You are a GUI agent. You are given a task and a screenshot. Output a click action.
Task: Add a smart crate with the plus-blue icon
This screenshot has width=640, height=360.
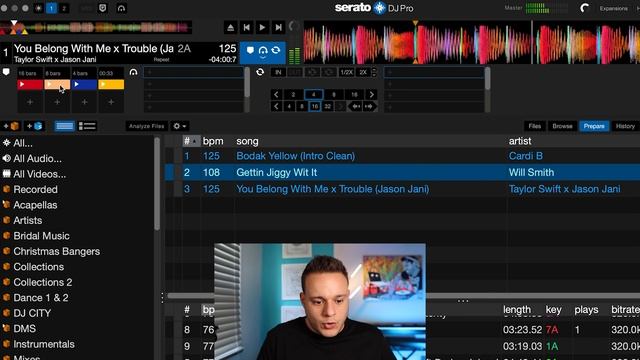(x=35, y=126)
